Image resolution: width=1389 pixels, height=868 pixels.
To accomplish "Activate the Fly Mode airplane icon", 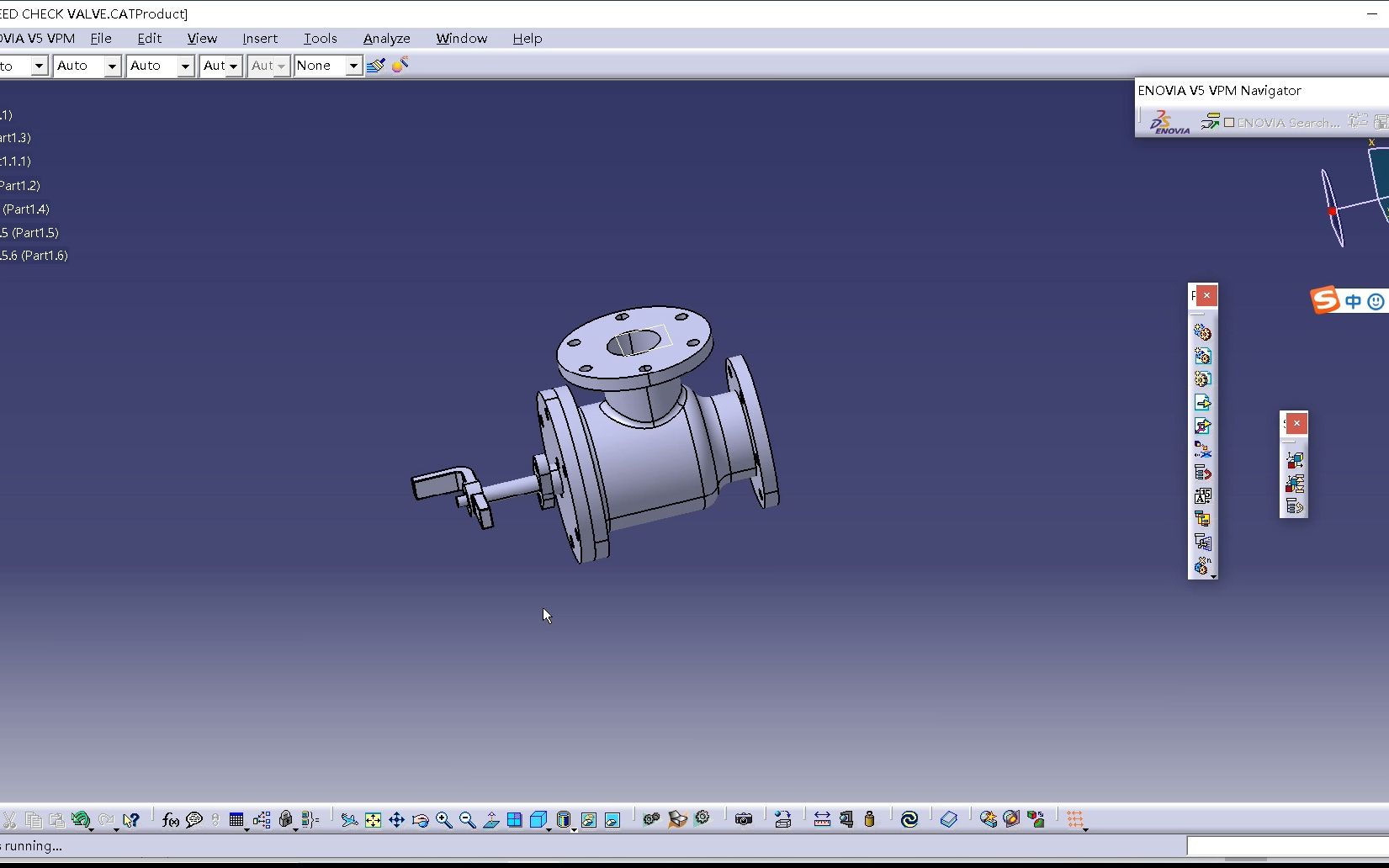I will coord(349,819).
